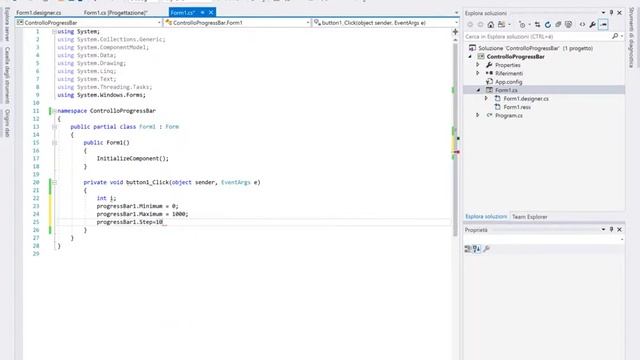640x360 pixels.
Task: Select App.config in Solution Explorer
Action: [x=508, y=82]
